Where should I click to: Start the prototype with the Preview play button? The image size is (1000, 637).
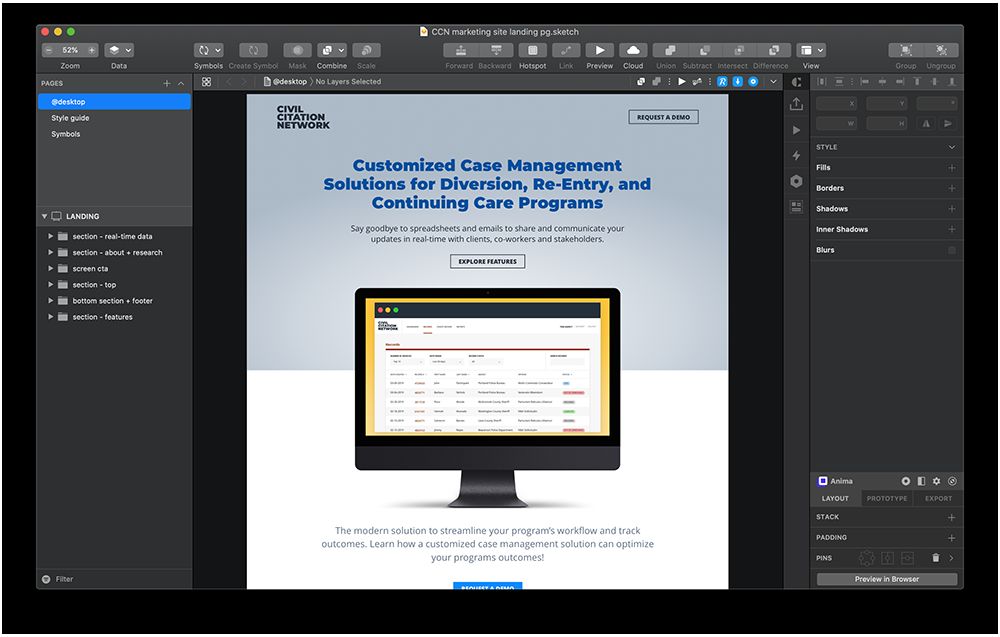click(x=599, y=50)
